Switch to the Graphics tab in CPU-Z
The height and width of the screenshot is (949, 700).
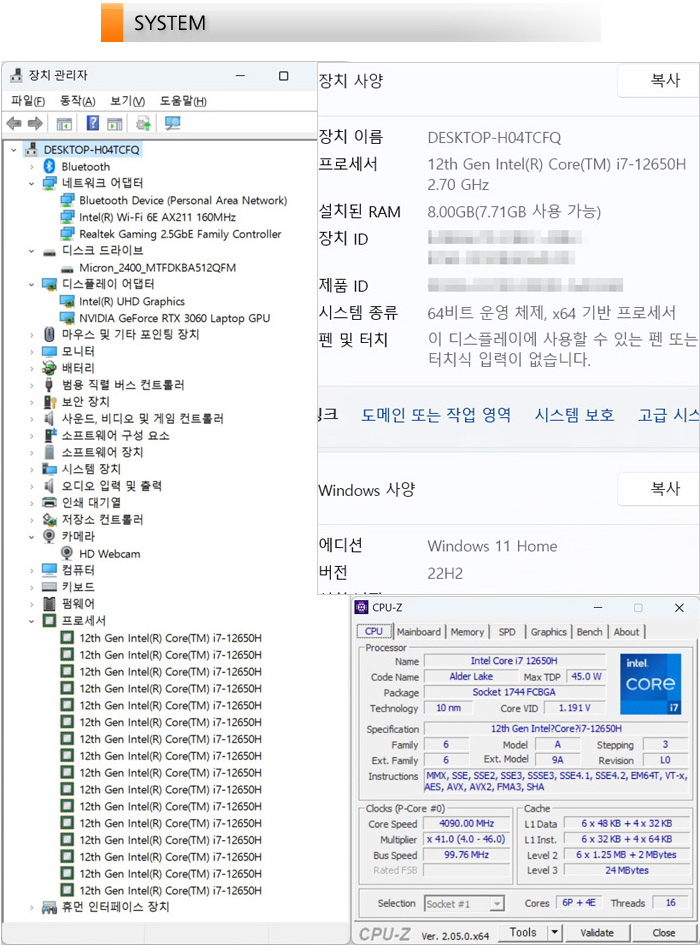pos(549,632)
